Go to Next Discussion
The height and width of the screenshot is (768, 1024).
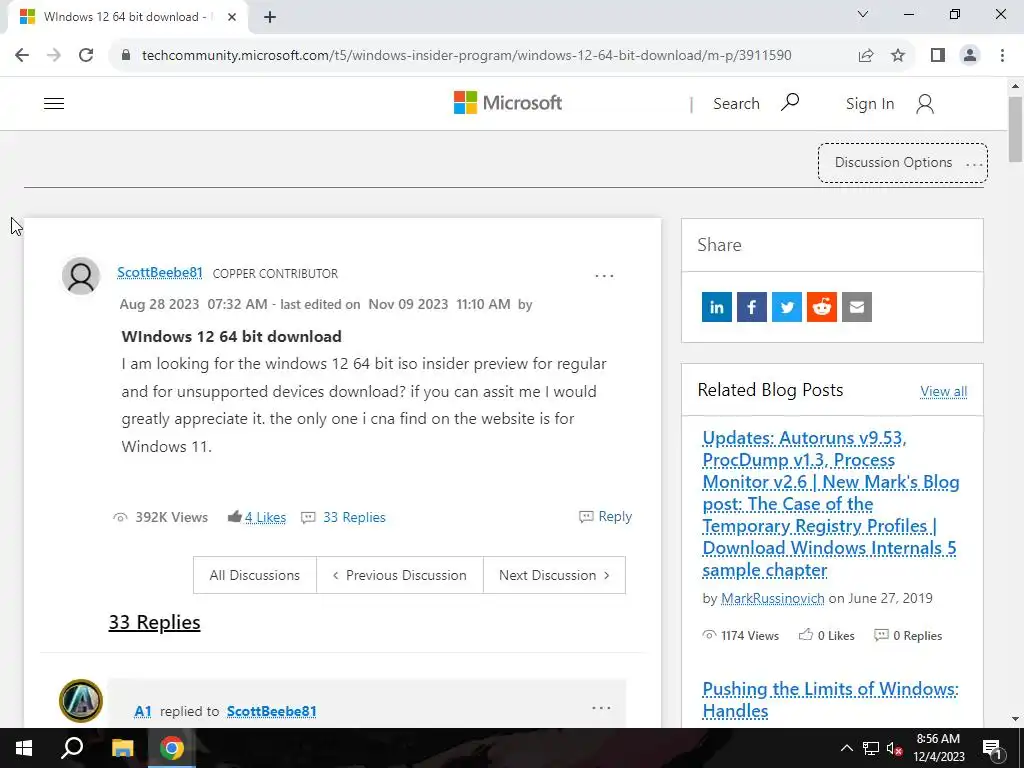[554, 575]
